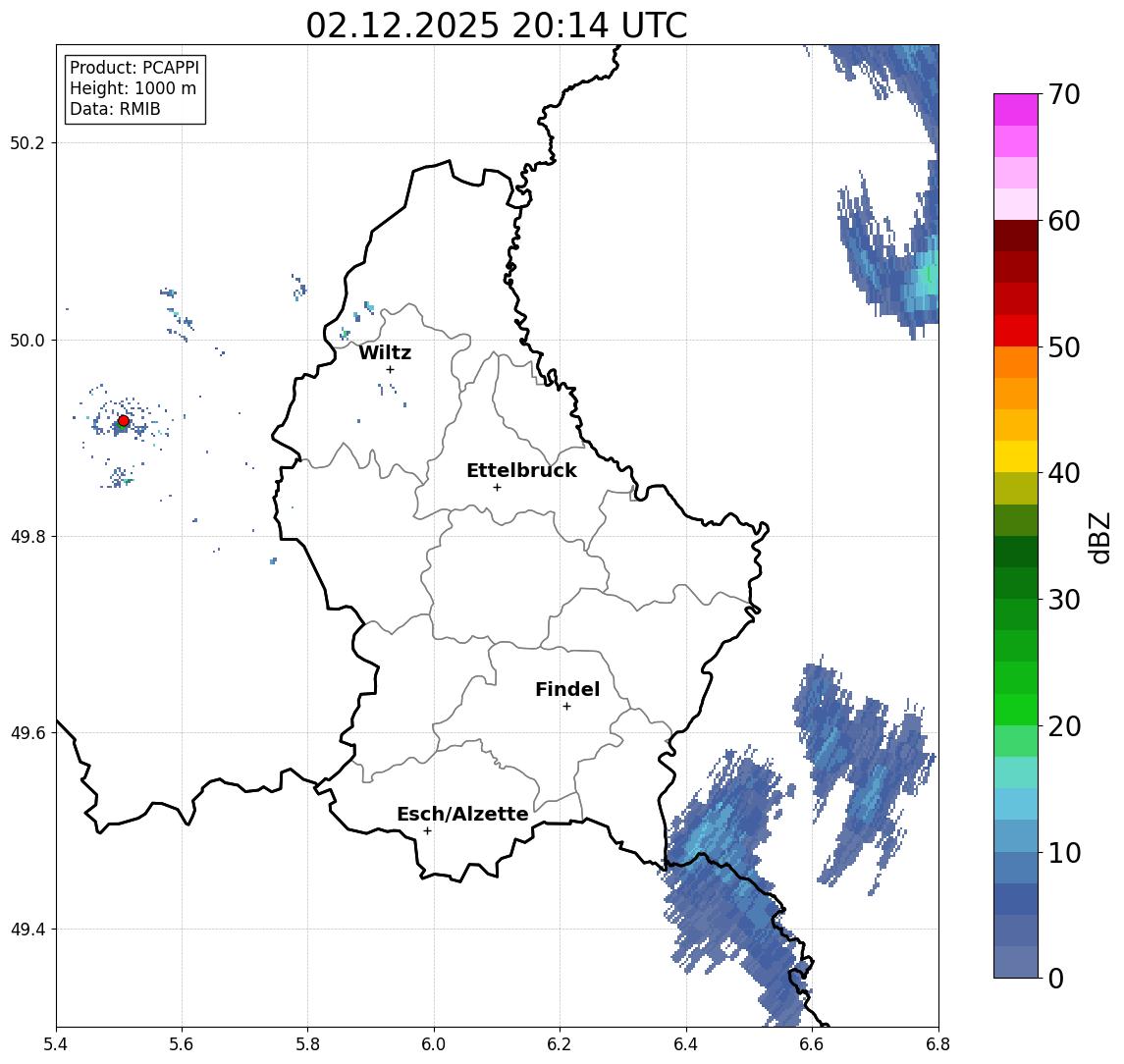Pick the bright green swatch above 20
The height and width of the screenshot is (1064, 1124).
point(1016,709)
